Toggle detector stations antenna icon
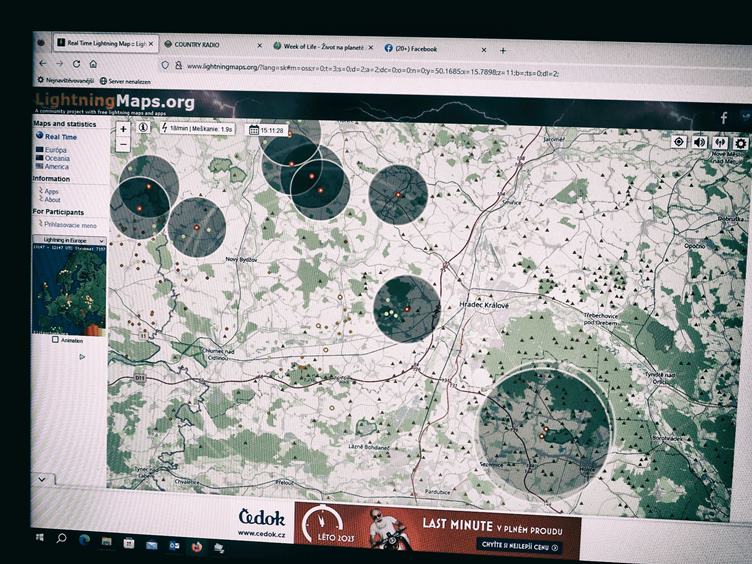 [x=720, y=143]
